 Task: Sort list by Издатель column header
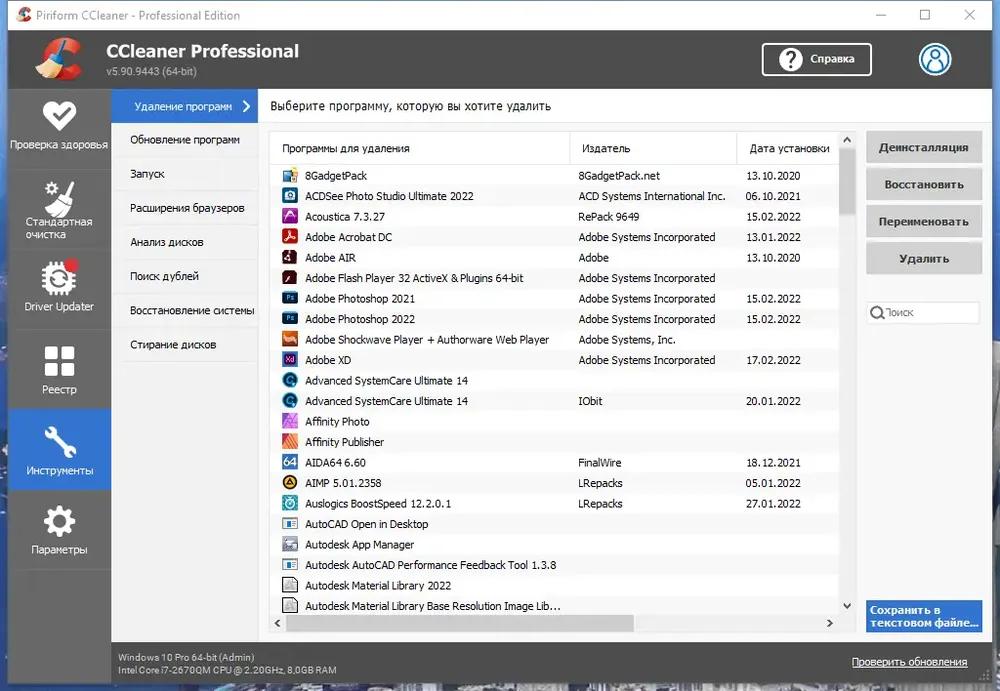pos(605,148)
